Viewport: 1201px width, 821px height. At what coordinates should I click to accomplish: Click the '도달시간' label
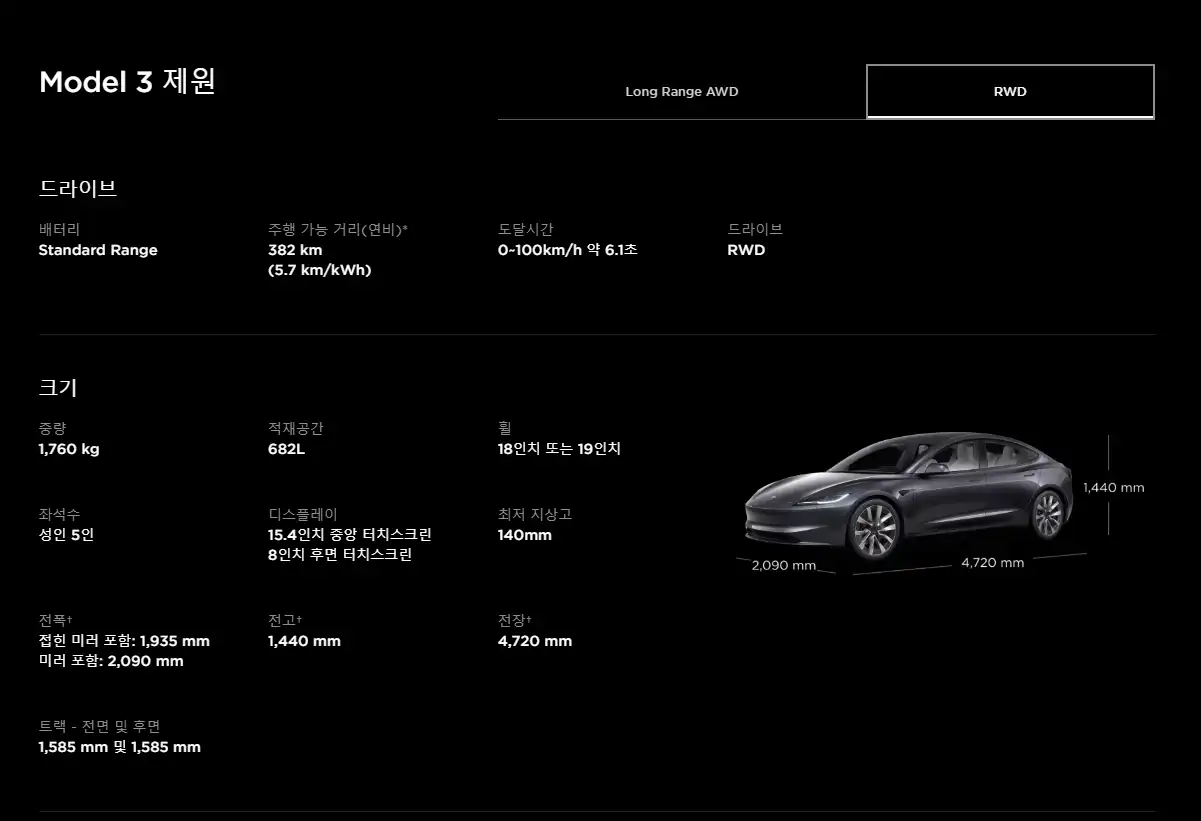tap(526, 229)
